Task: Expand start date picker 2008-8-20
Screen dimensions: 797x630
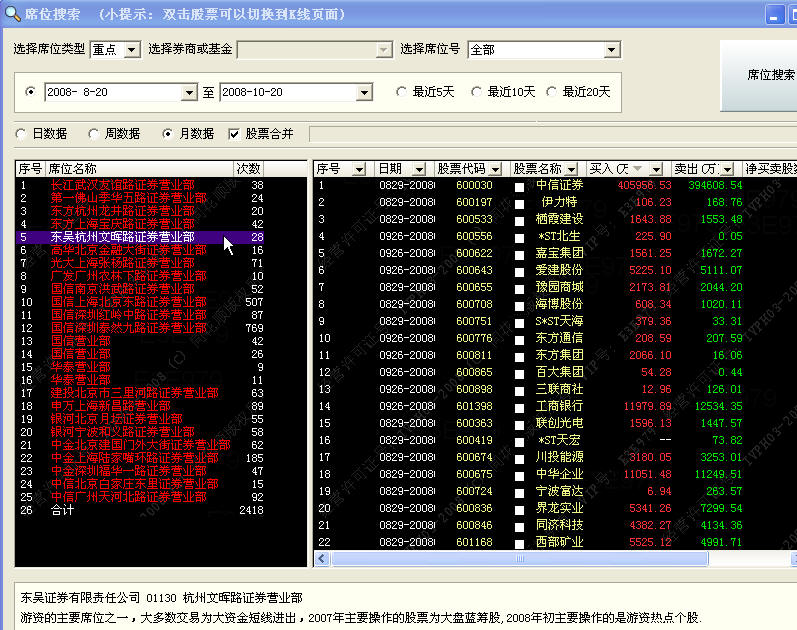Action: pyautogui.click(x=190, y=92)
